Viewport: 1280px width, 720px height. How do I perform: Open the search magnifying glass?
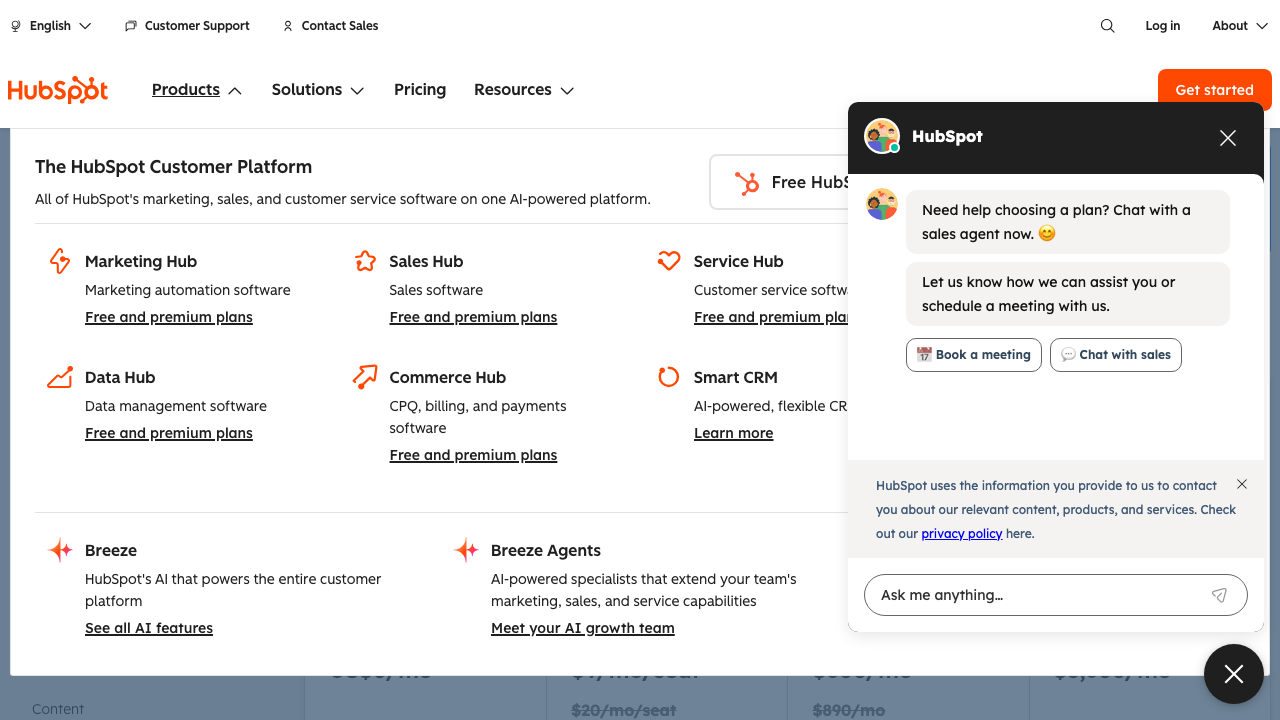point(1107,26)
